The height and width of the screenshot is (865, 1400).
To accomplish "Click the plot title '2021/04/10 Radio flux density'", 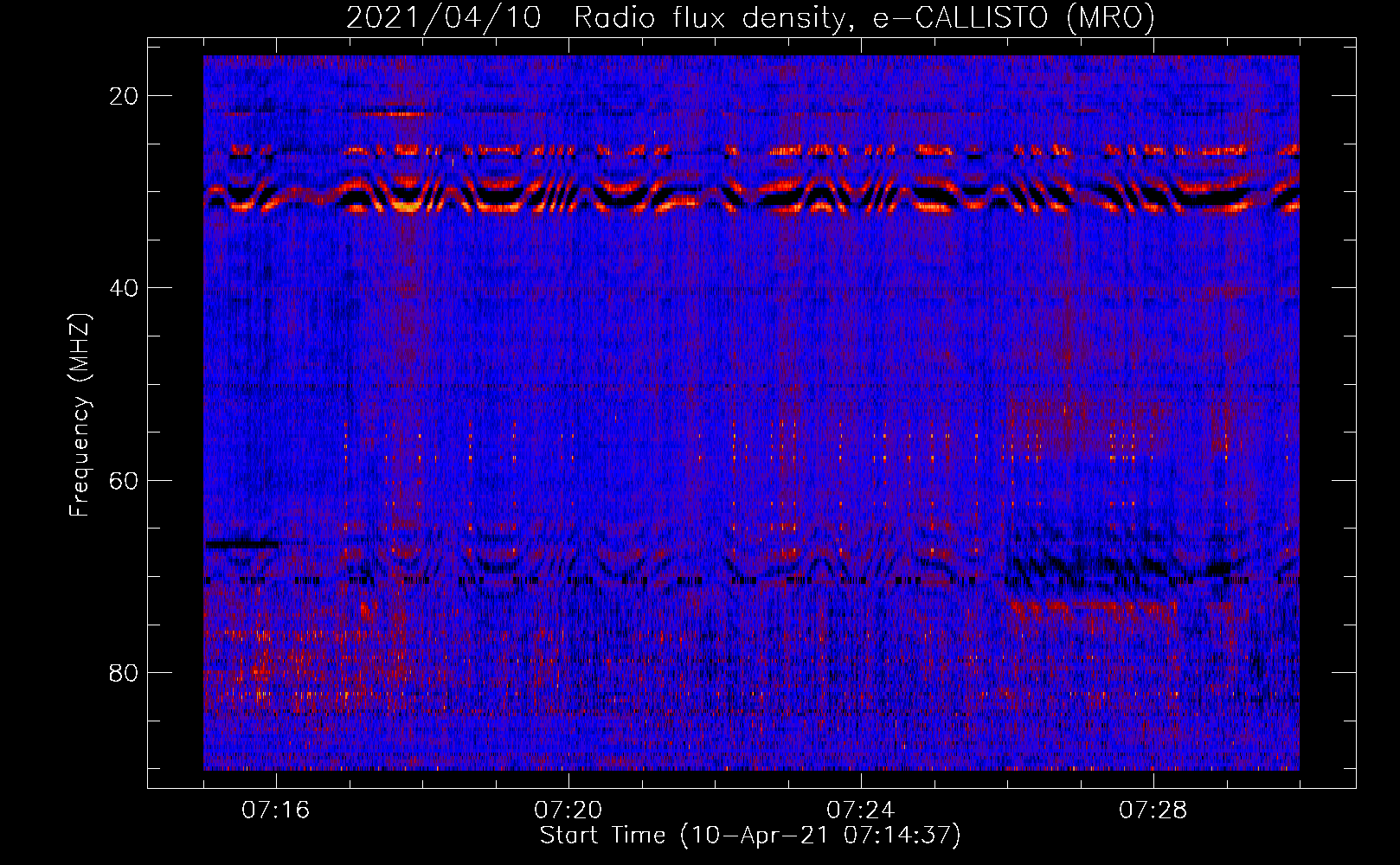I will pyautogui.click(x=750, y=17).
